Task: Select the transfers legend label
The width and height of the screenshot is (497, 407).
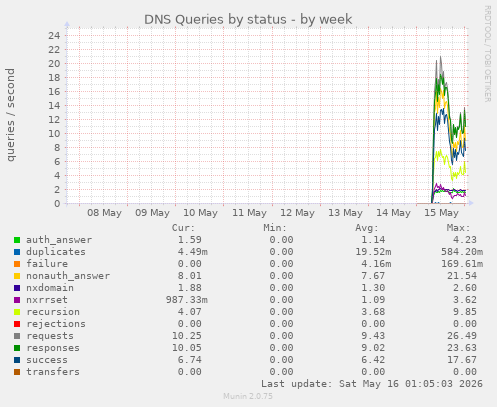Action: pyautogui.click(x=53, y=372)
